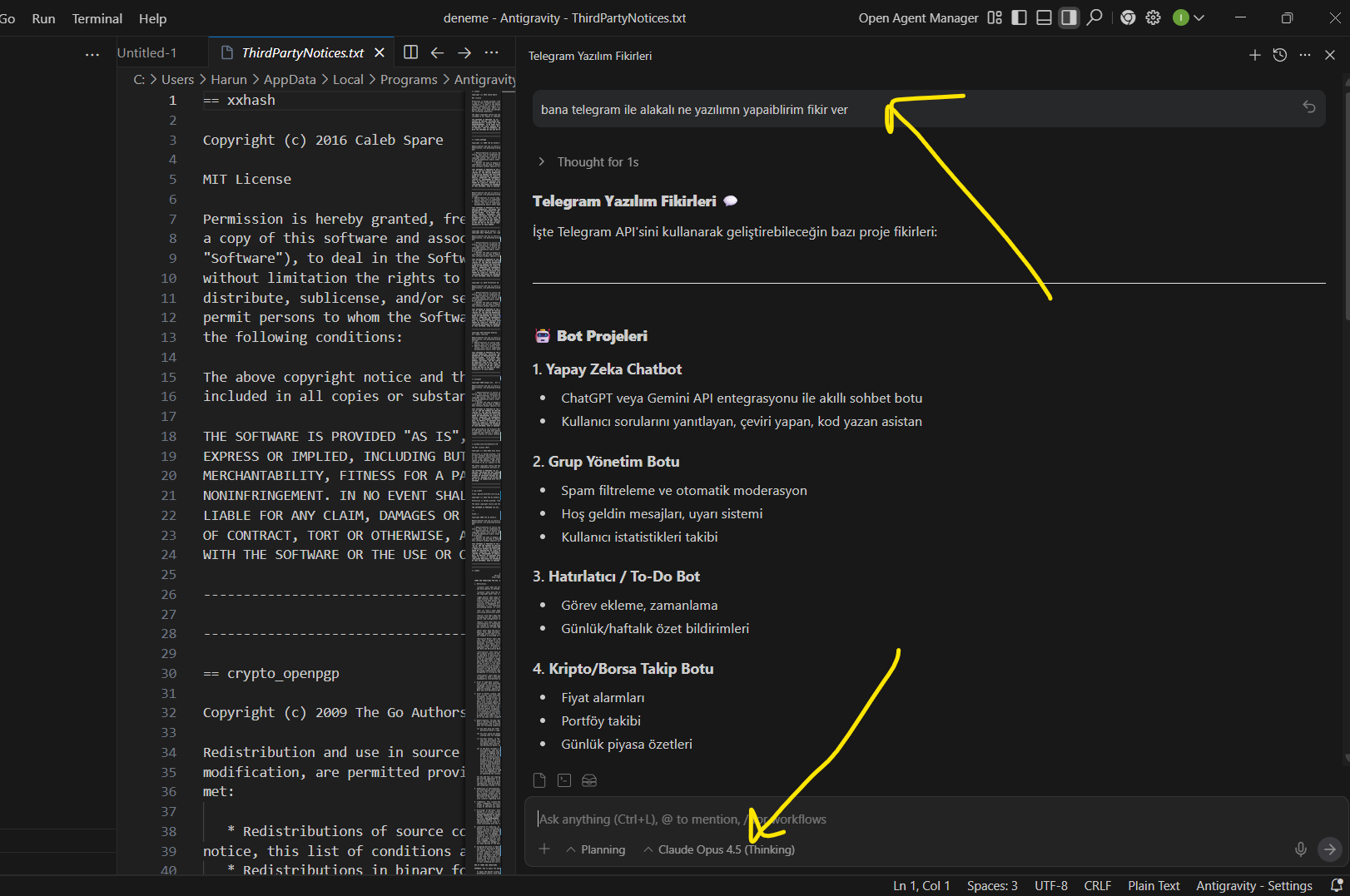Viewport: 1350px width, 896px height.
Task: Click the file icon below the response
Action: 539,780
